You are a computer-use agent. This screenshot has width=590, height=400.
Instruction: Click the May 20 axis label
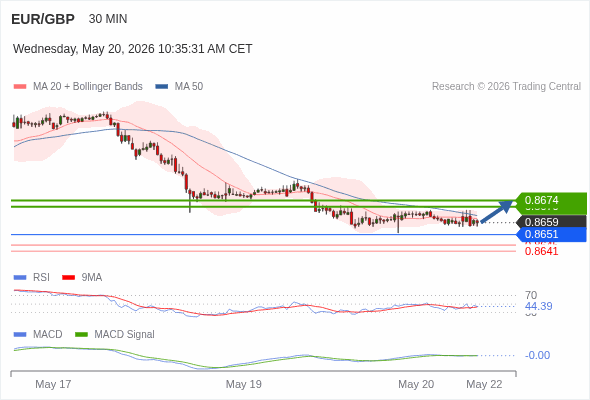click(416, 384)
